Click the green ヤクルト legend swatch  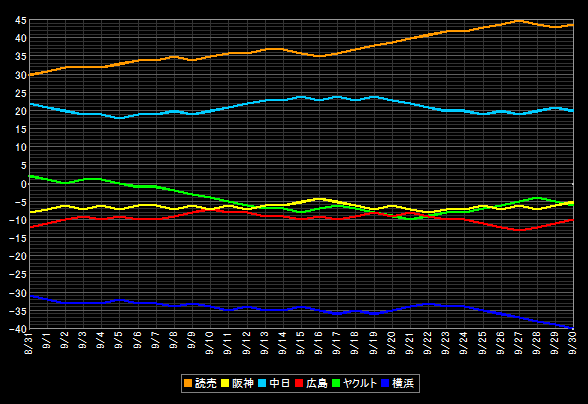coord(336,383)
